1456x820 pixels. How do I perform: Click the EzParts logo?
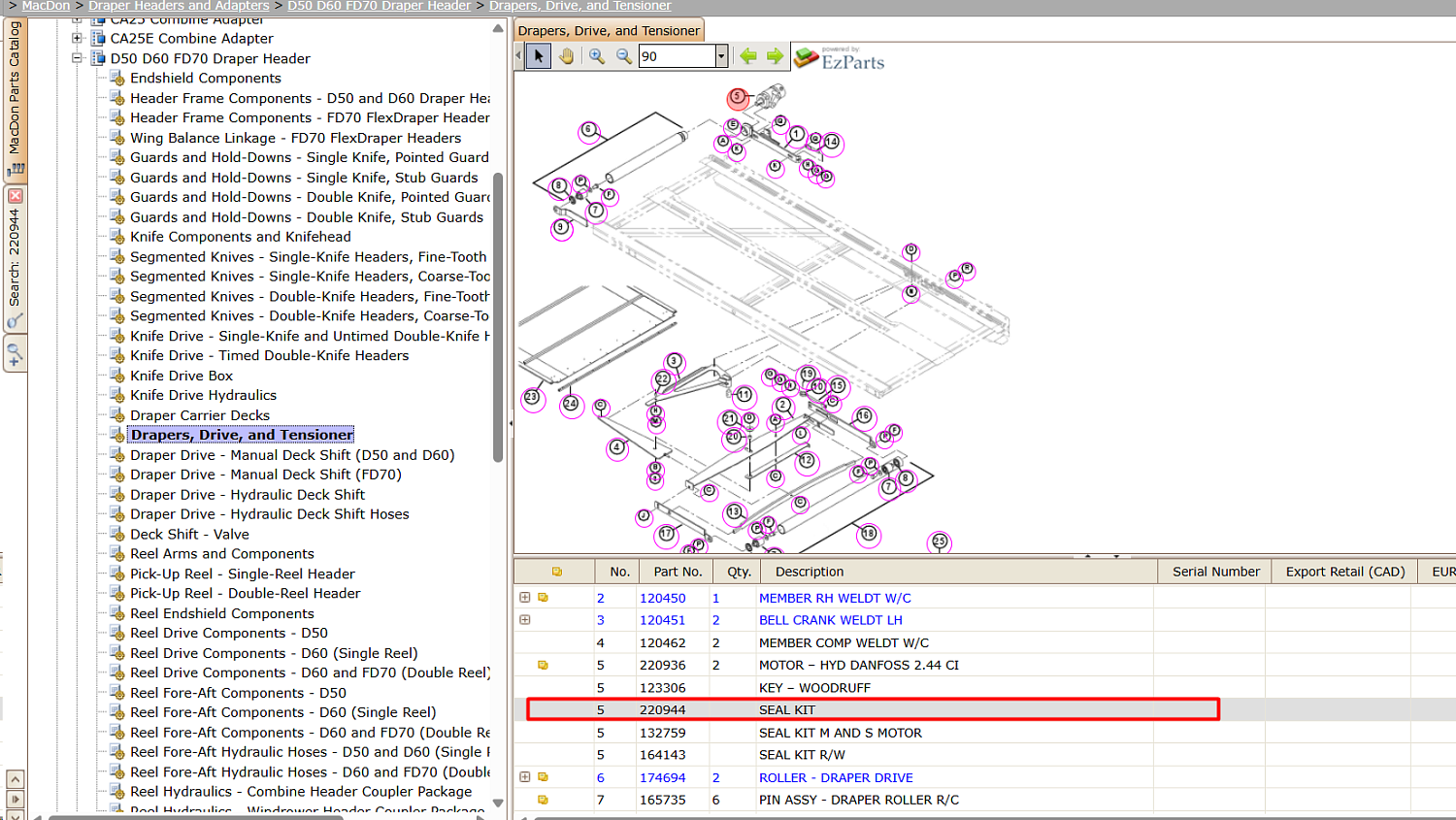[x=840, y=58]
